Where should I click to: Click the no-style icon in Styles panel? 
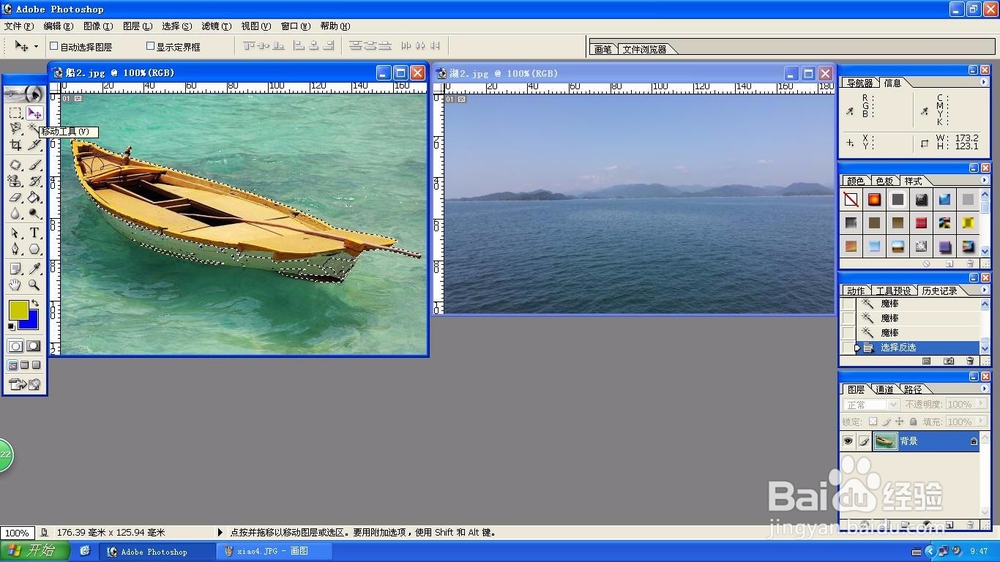[x=851, y=200]
